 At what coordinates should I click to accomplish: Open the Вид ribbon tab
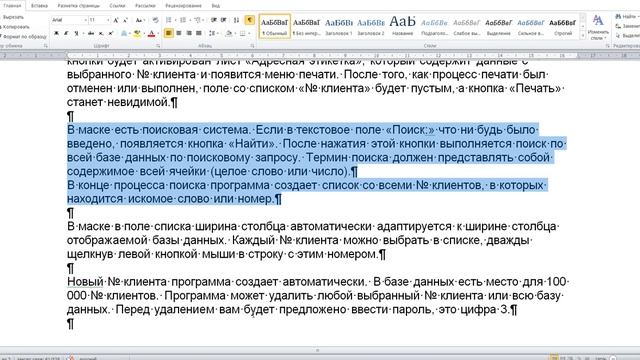(216, 6)
